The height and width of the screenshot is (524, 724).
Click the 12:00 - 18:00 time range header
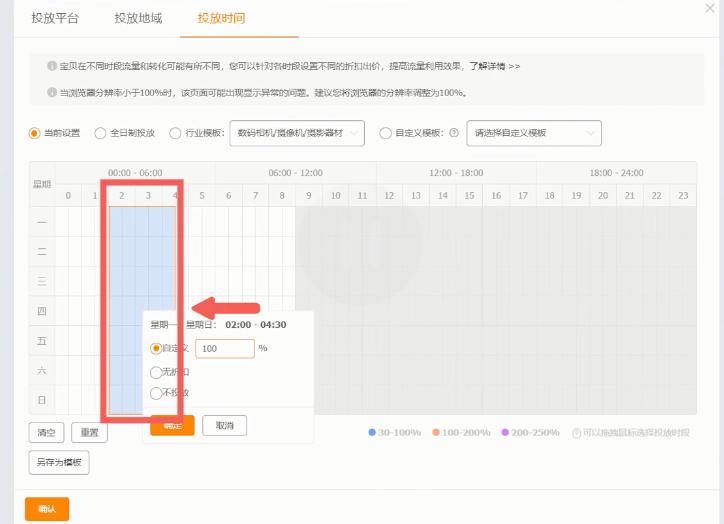tap(456, 173)
